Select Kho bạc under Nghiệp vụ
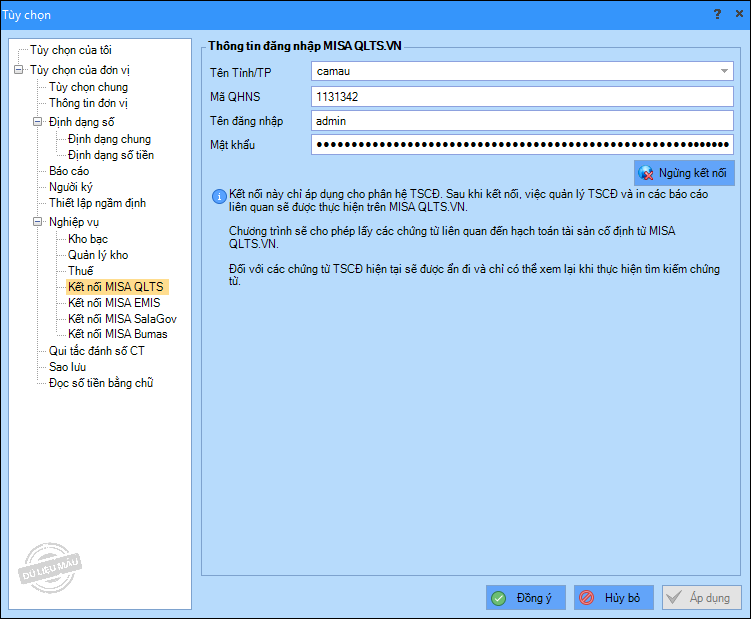This screenshot has width=751, height=619. (88, 239)
